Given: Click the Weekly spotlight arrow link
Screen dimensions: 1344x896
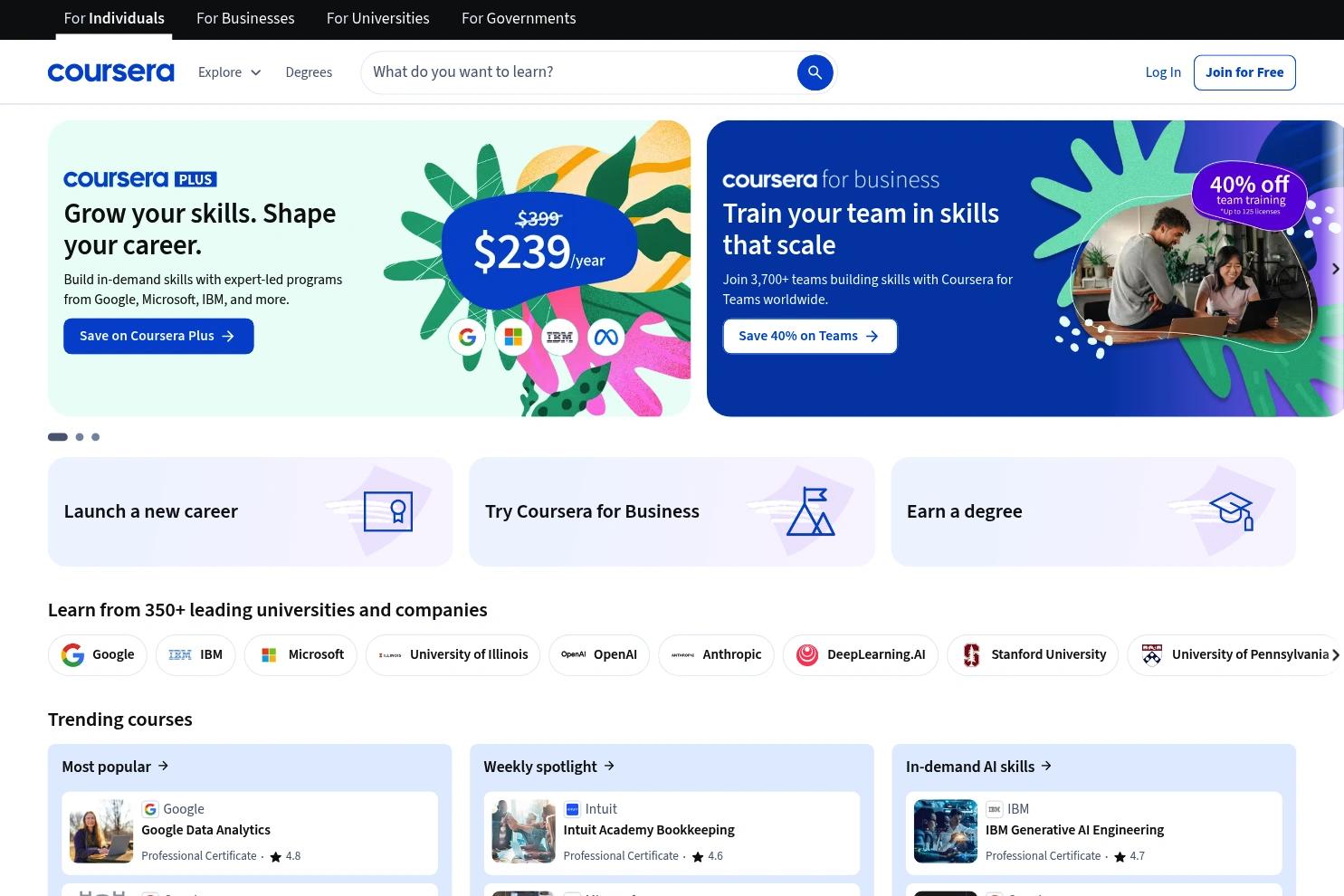Looking at the screenshot, I should [x=549, y=767].
